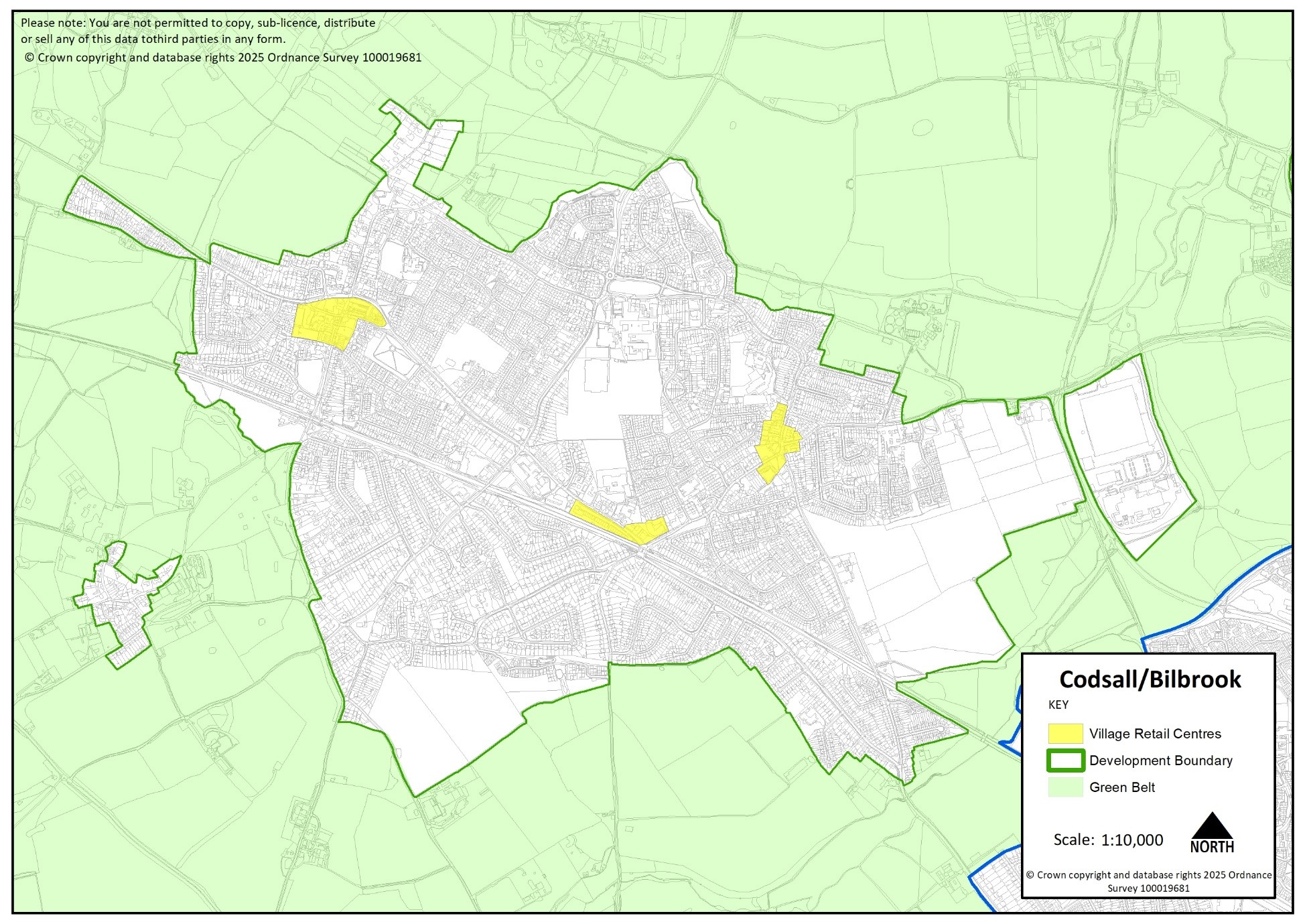Click the NORTH label under arrow
1307x924 pixels.
(1212, 847)
